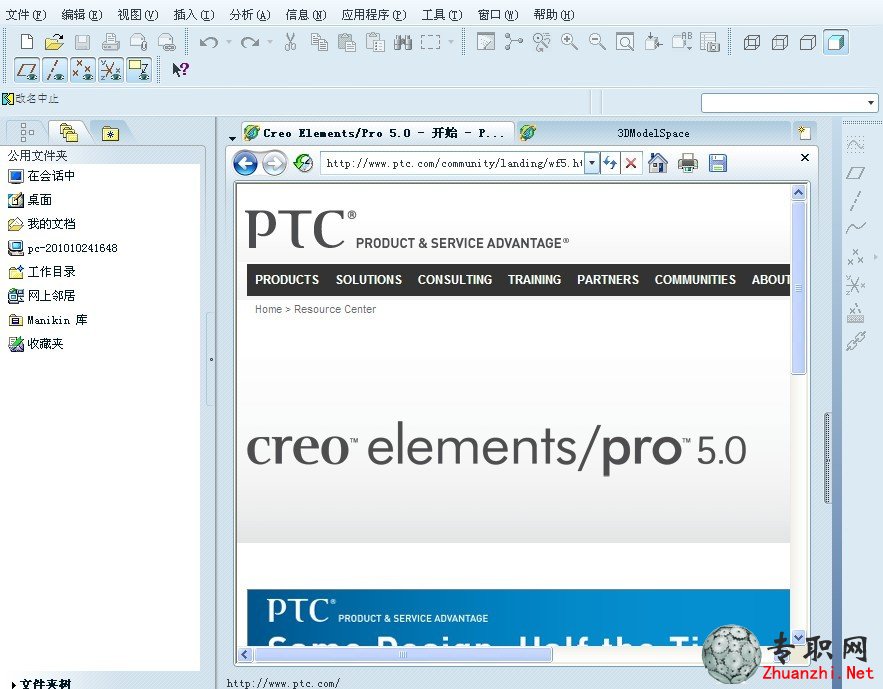
Task: Open the 工具(T) menu
Action: pos(442,15)
